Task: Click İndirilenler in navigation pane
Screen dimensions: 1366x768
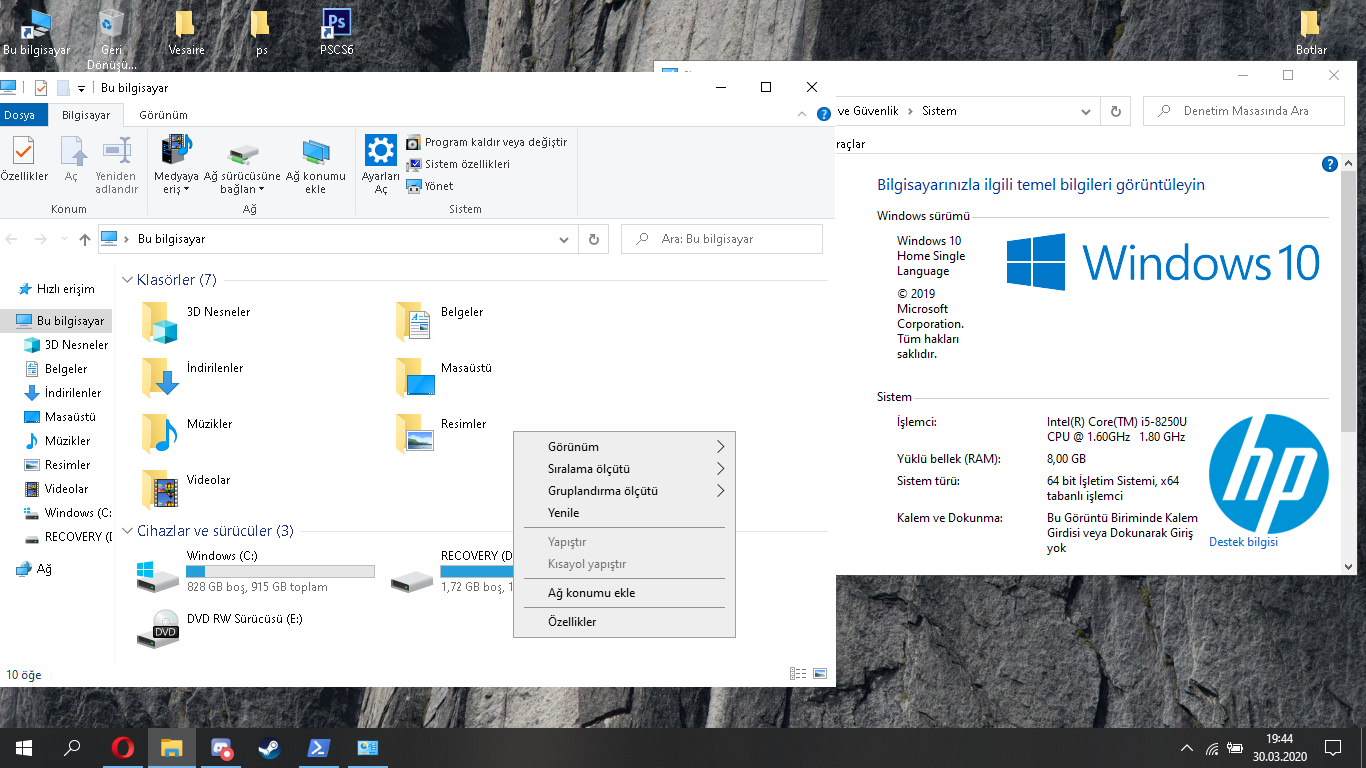Action: pyautogui.click(x=62, y=393)
